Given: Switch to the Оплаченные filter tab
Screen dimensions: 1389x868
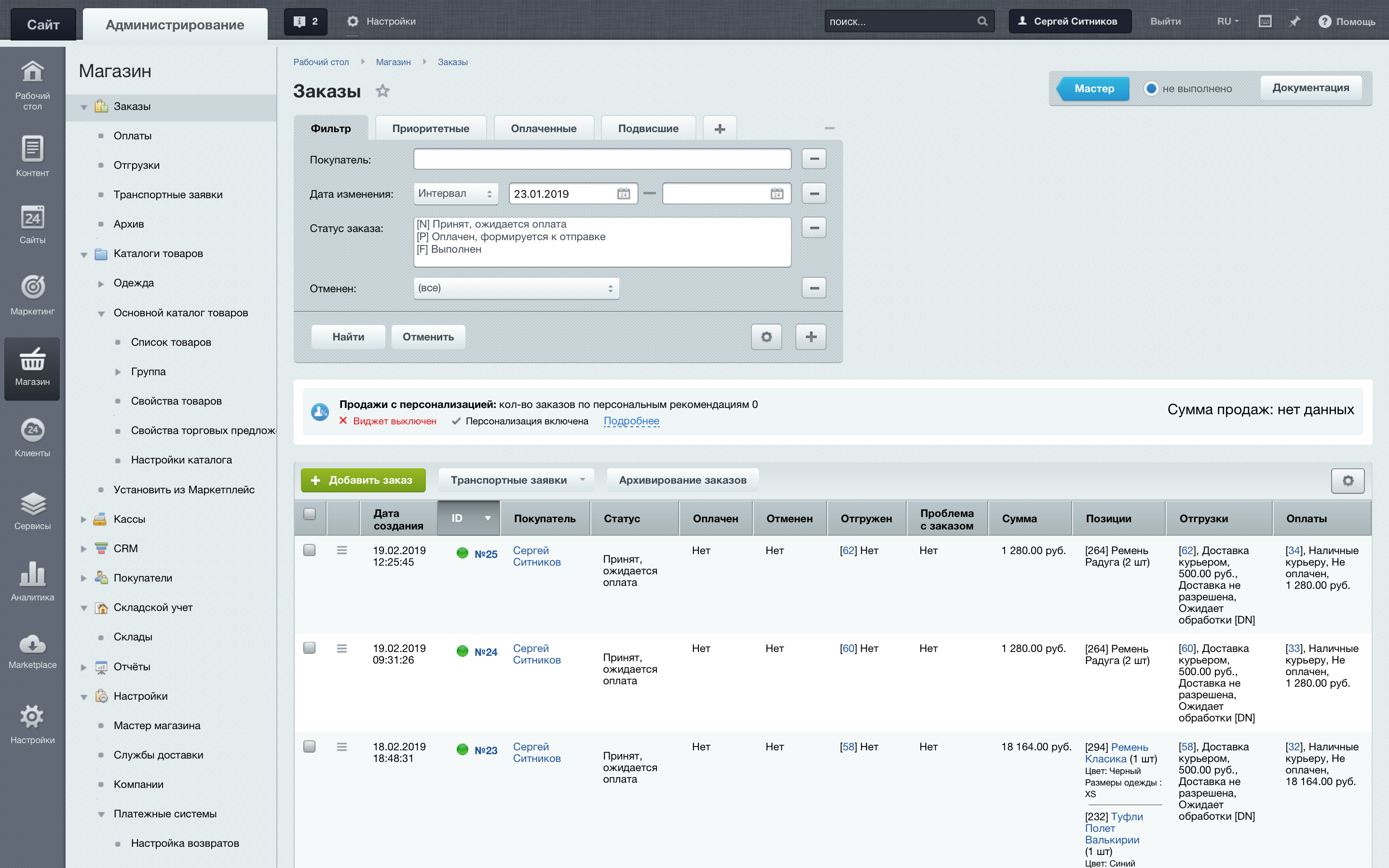Looking at the screenshot, I should click(x=543, y=129).
